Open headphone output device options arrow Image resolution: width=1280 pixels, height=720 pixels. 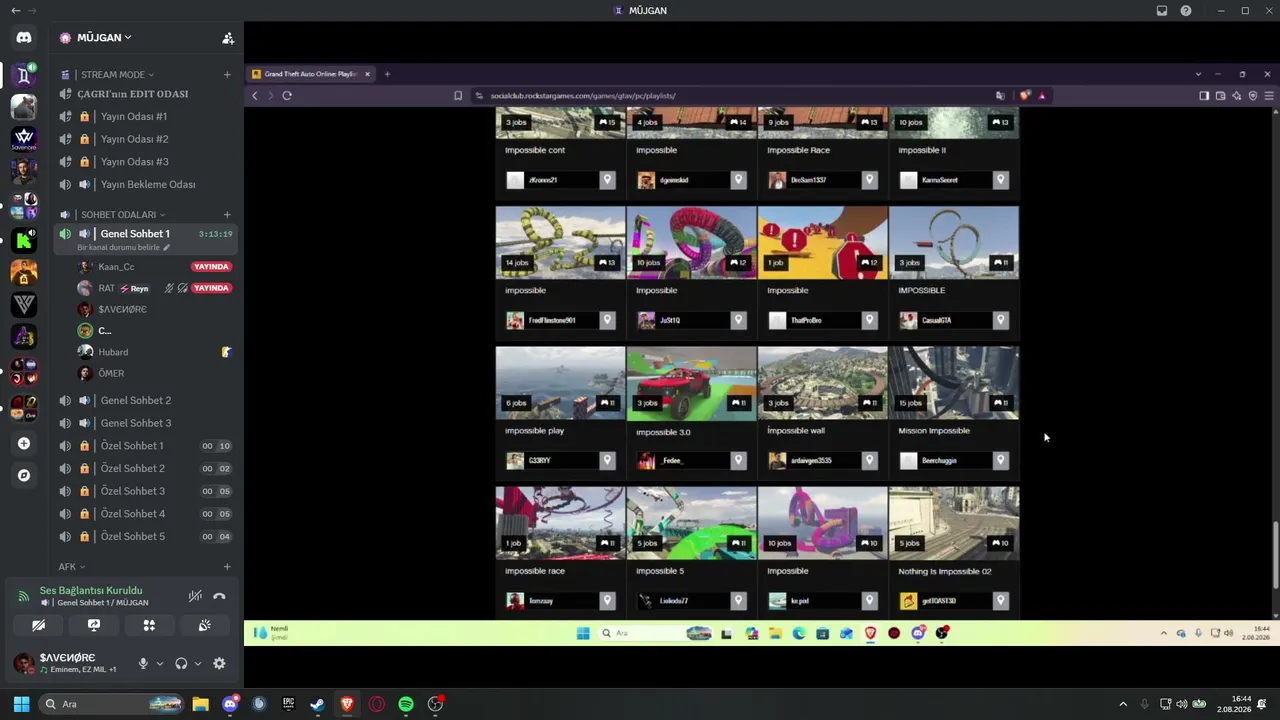tap(198, 663)
